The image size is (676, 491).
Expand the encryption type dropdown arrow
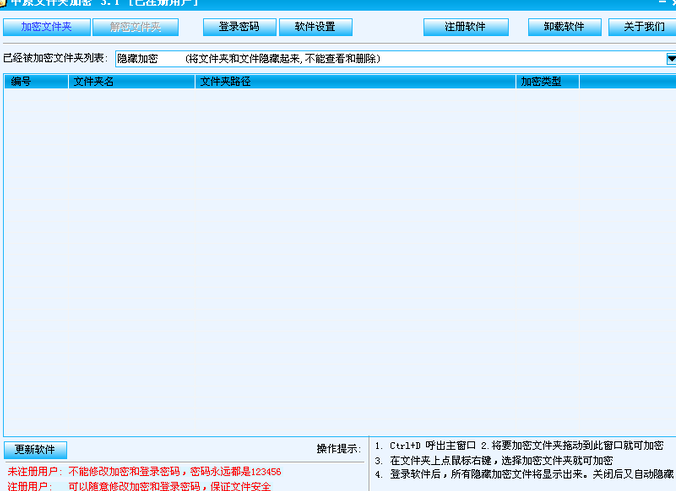coord(671,59)
